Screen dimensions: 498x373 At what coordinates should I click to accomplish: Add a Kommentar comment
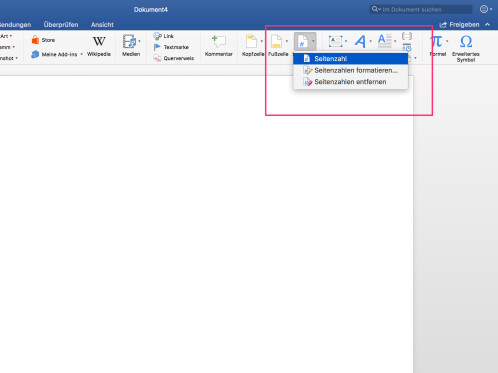coord(219,46)
